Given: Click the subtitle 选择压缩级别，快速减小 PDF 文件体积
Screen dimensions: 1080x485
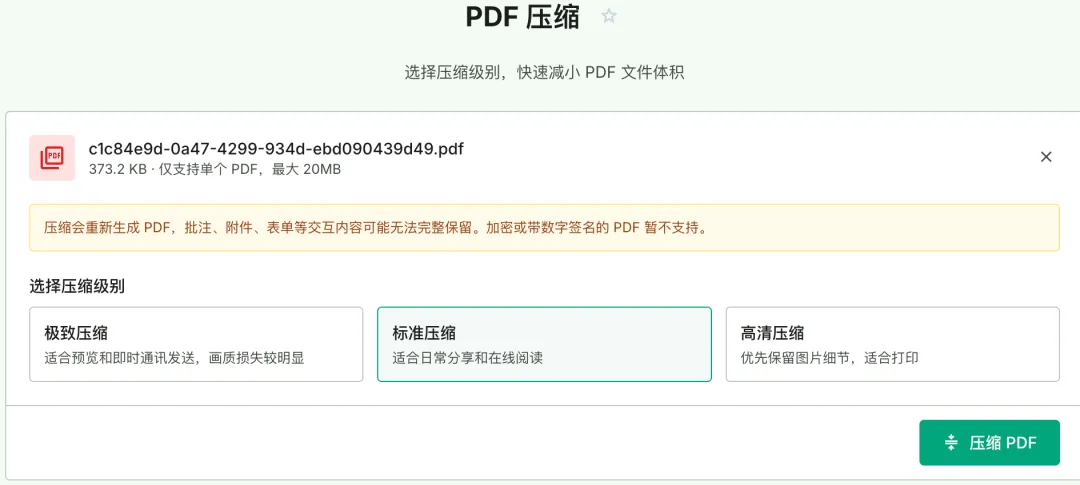Looking at the screenshot, I should click(544, 73).
